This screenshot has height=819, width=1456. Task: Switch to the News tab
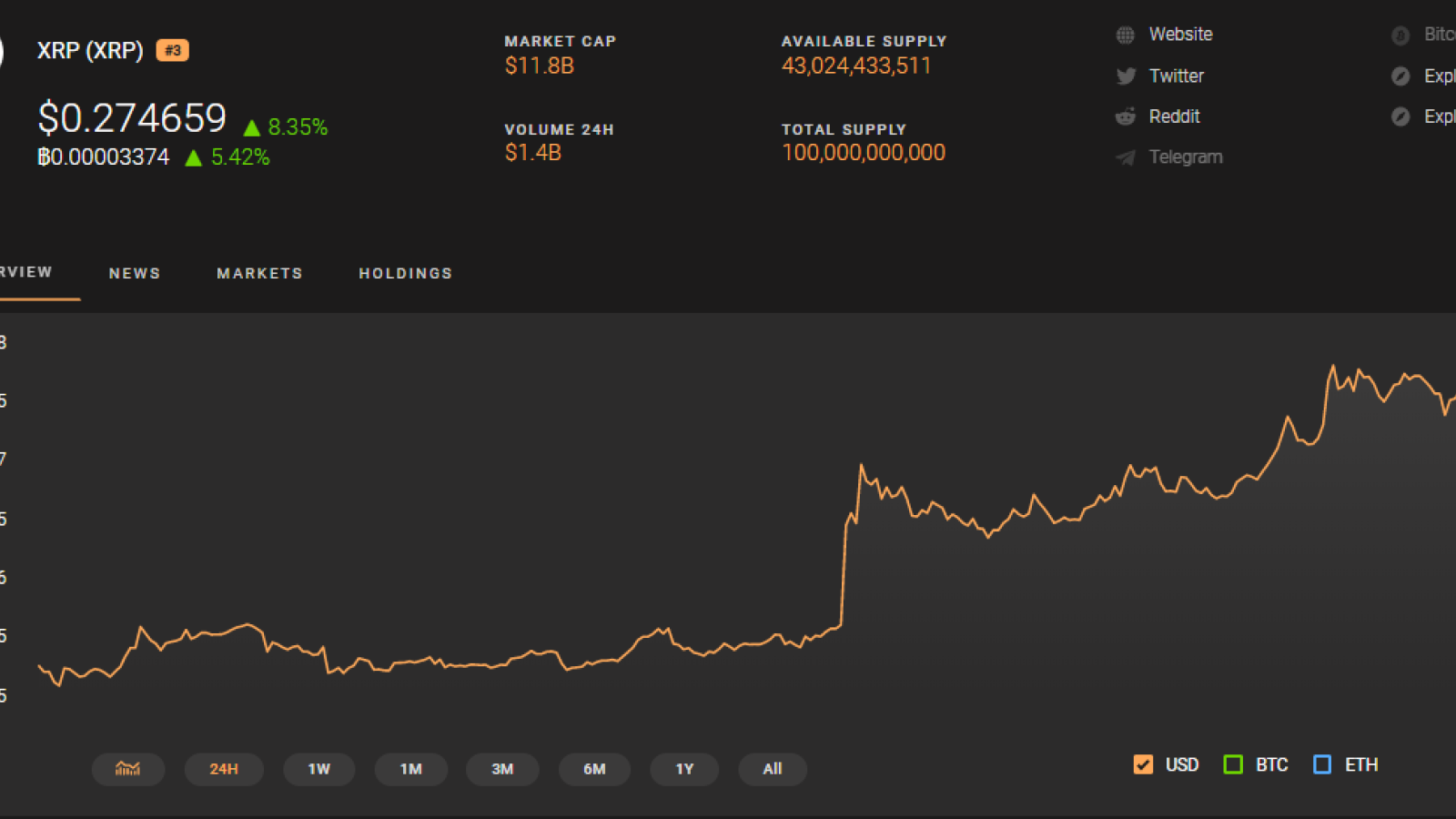[135, 273]
